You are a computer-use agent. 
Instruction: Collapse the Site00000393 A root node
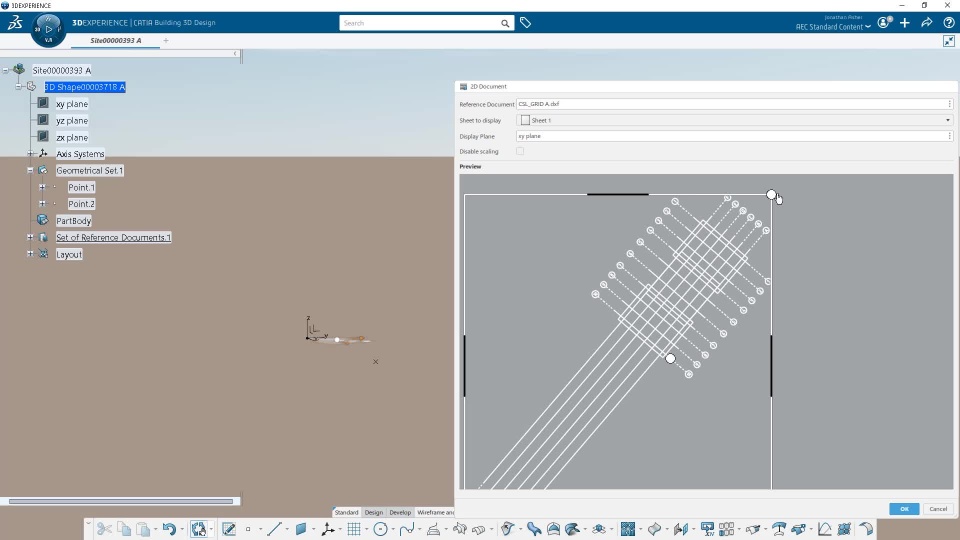(x=6, y=70)
